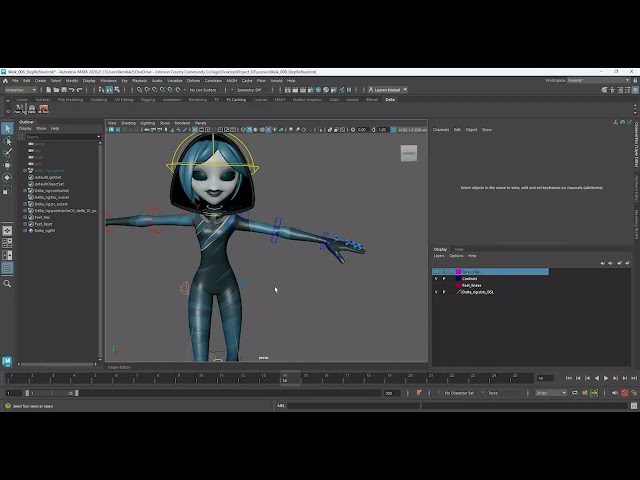
Task: Open the Animation menu set dropdown
Action: click(x=20, y=90)
